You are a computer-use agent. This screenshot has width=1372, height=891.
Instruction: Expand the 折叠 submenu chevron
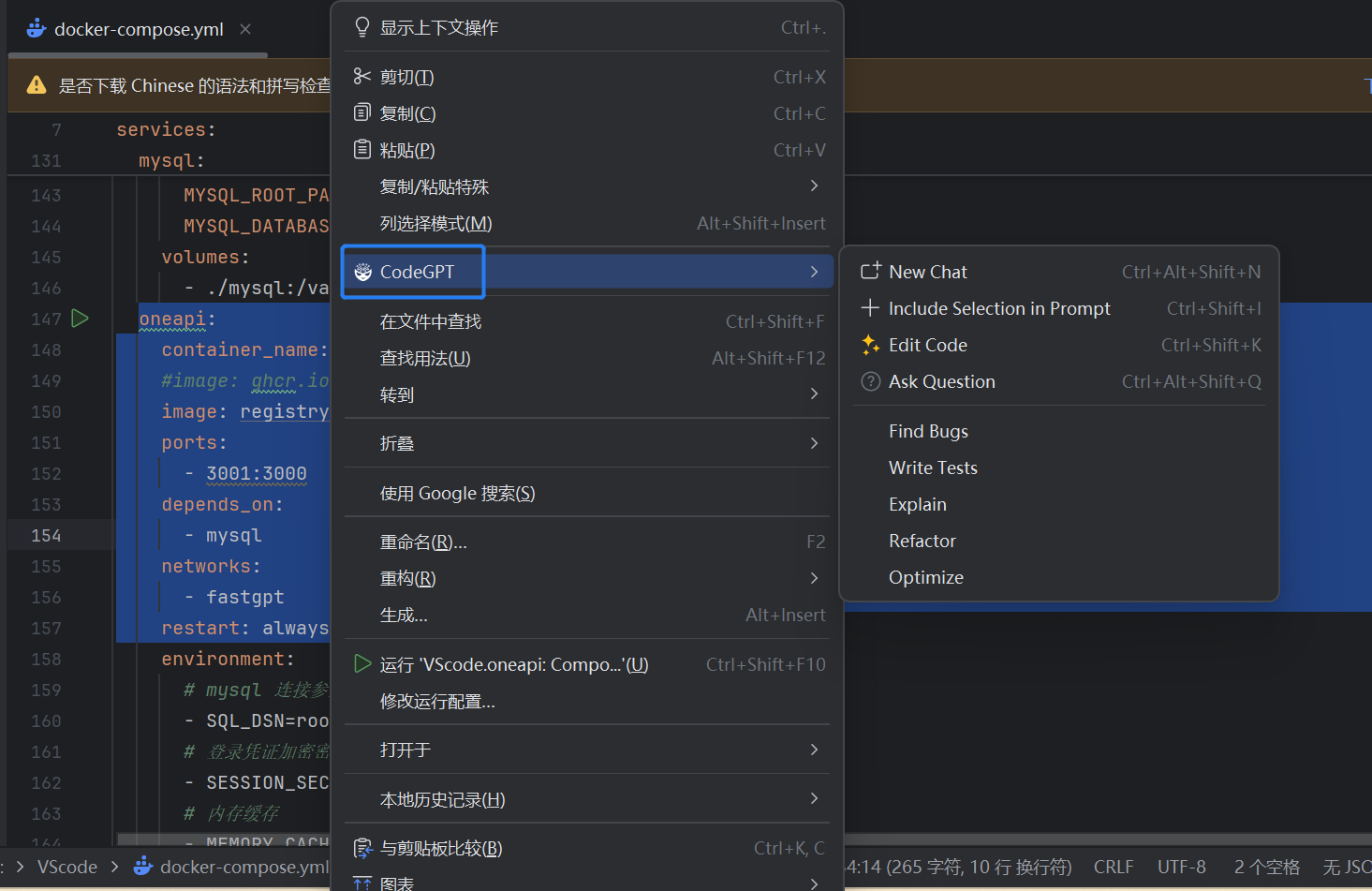[814, 443]
